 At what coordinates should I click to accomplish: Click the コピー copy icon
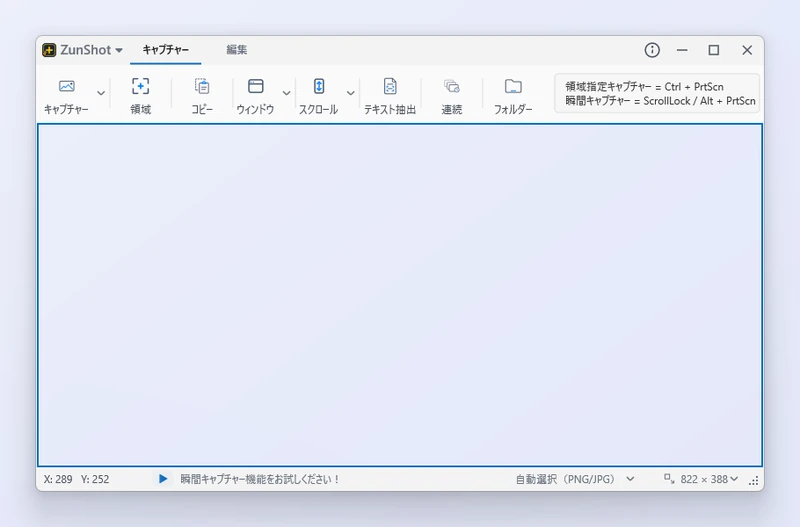(202, 86)
